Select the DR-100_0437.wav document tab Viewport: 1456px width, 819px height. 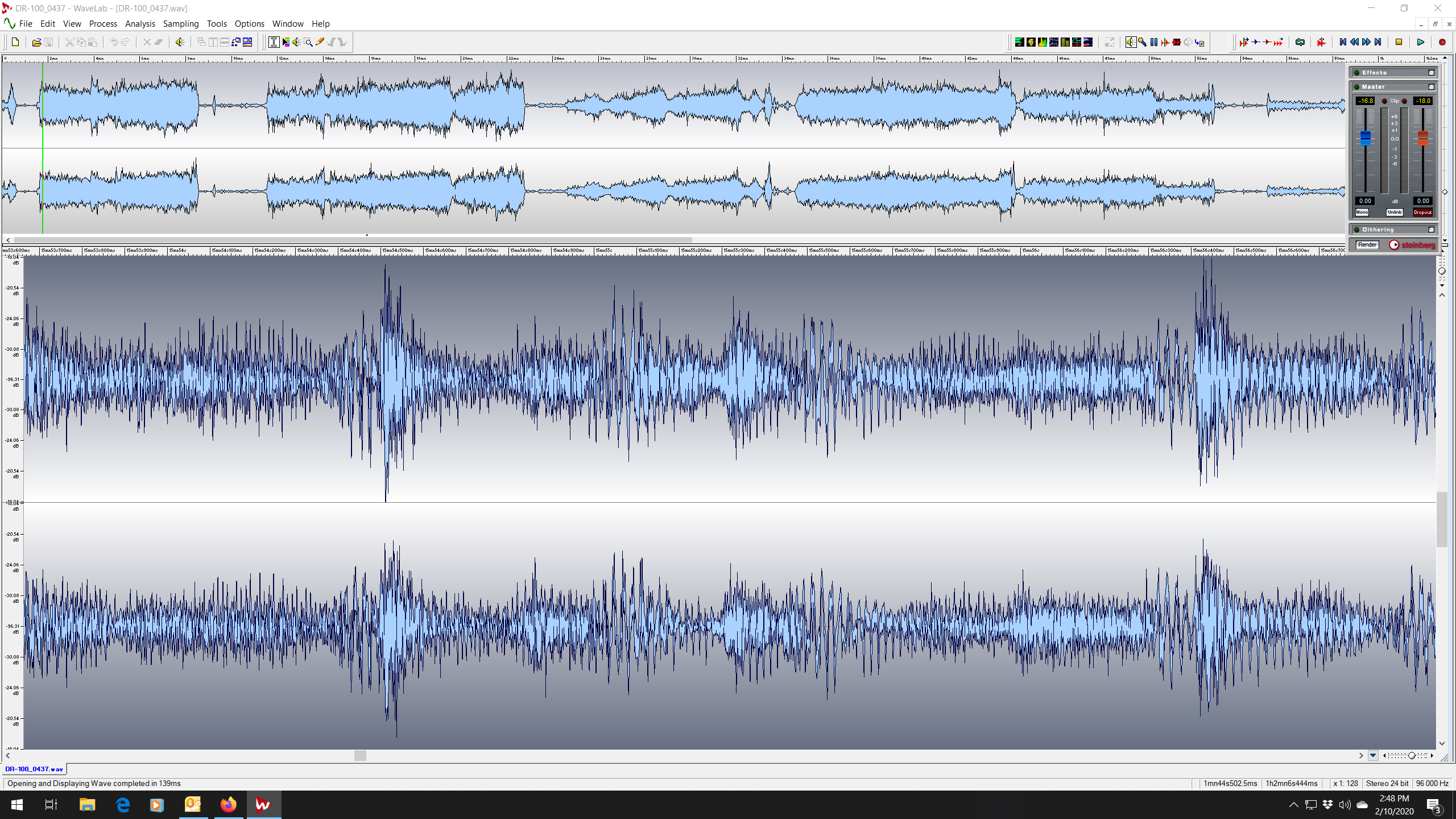(34, 769)
